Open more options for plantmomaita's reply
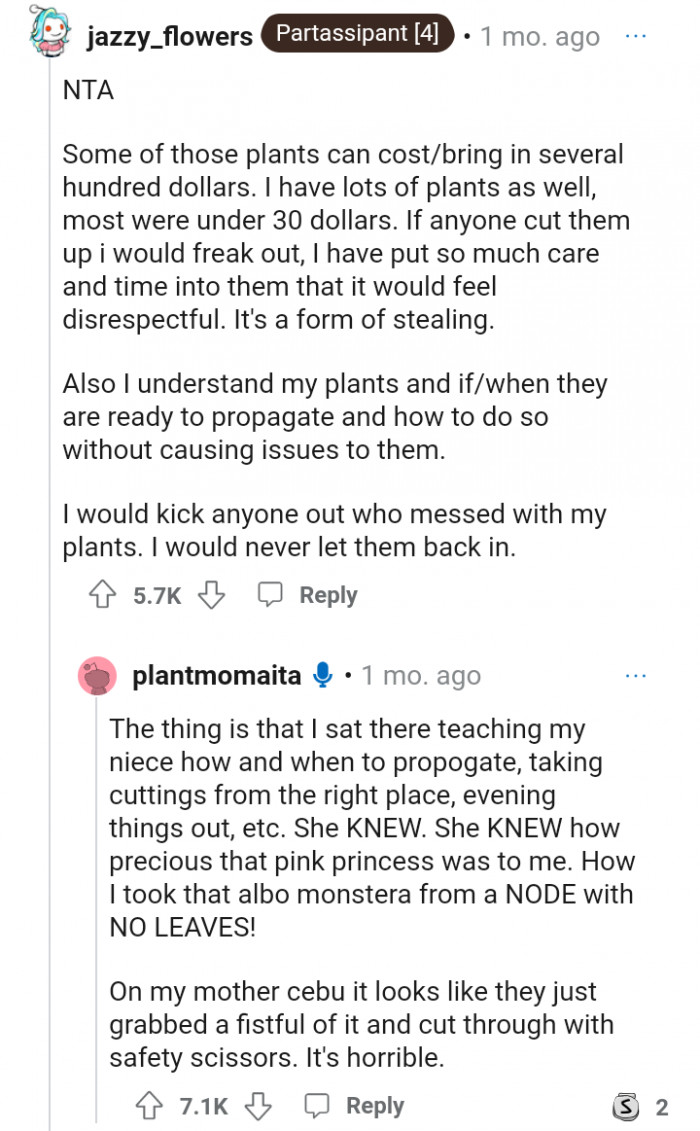 tap(636, 676)
